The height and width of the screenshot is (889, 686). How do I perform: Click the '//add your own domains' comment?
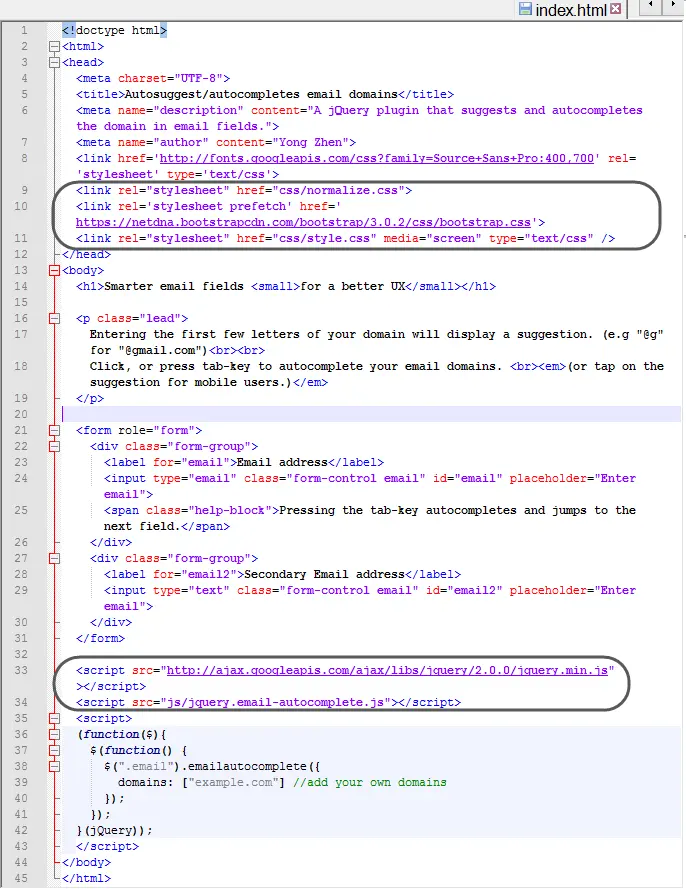click(x=370, y=782)
